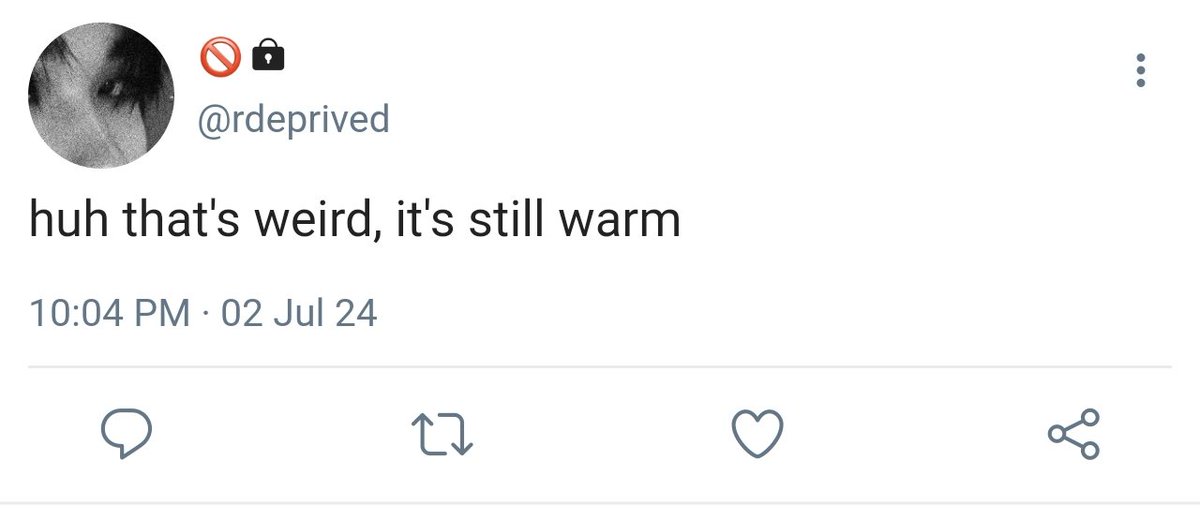The width and height of the screenshot is (1200, 520).
Task: Open the share icon for this tweet
Action: [x=1074, y=434]
